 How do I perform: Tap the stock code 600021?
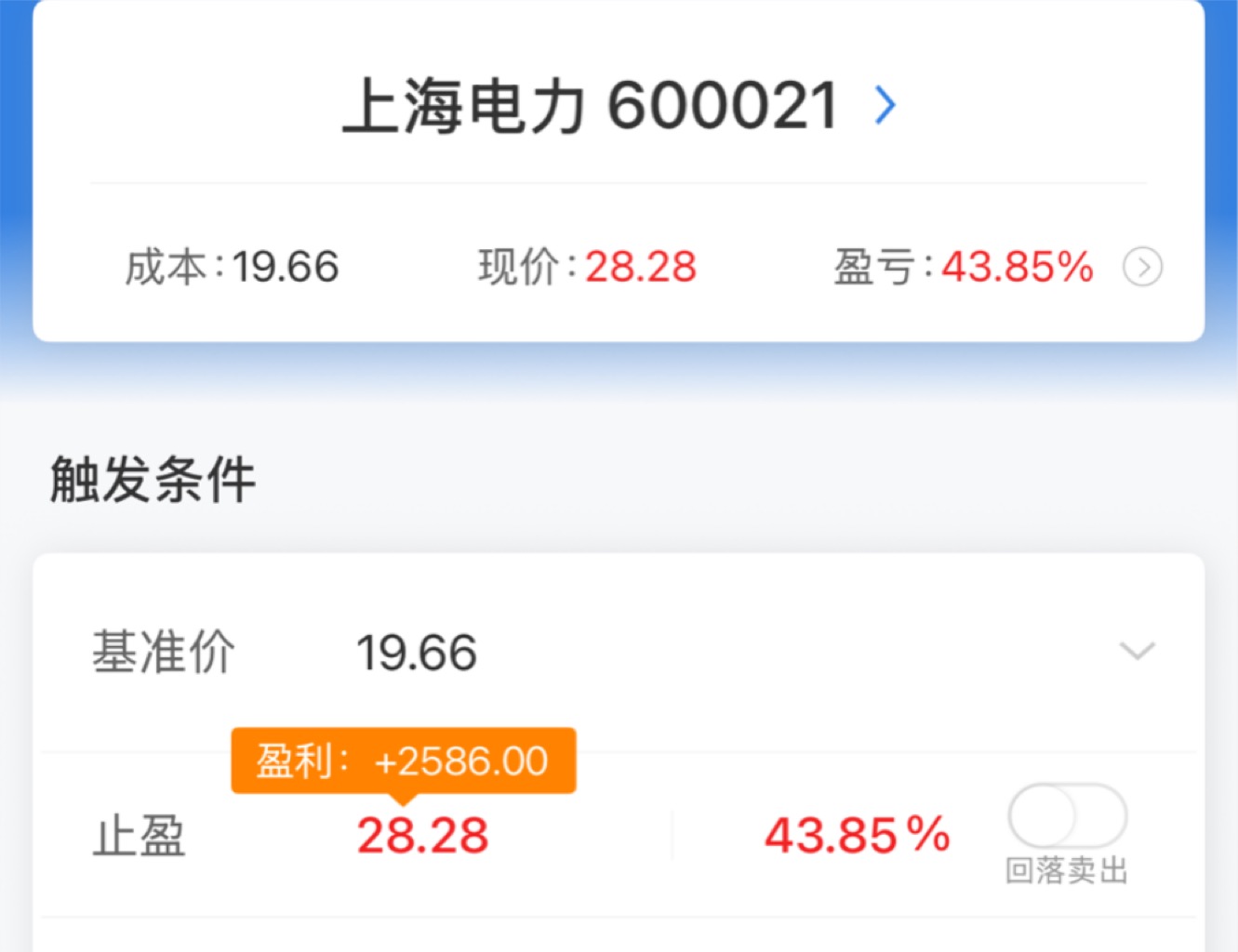coord(724,105)
